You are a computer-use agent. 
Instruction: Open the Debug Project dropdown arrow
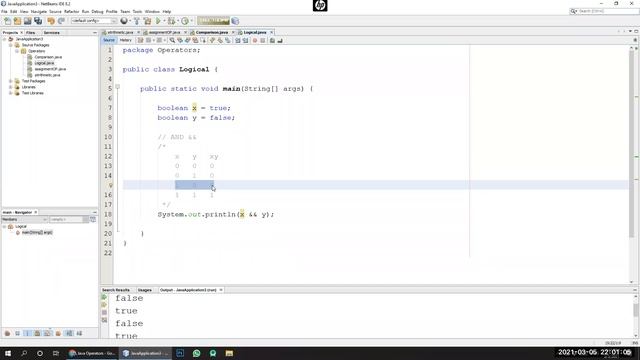[x=178, y=21]
